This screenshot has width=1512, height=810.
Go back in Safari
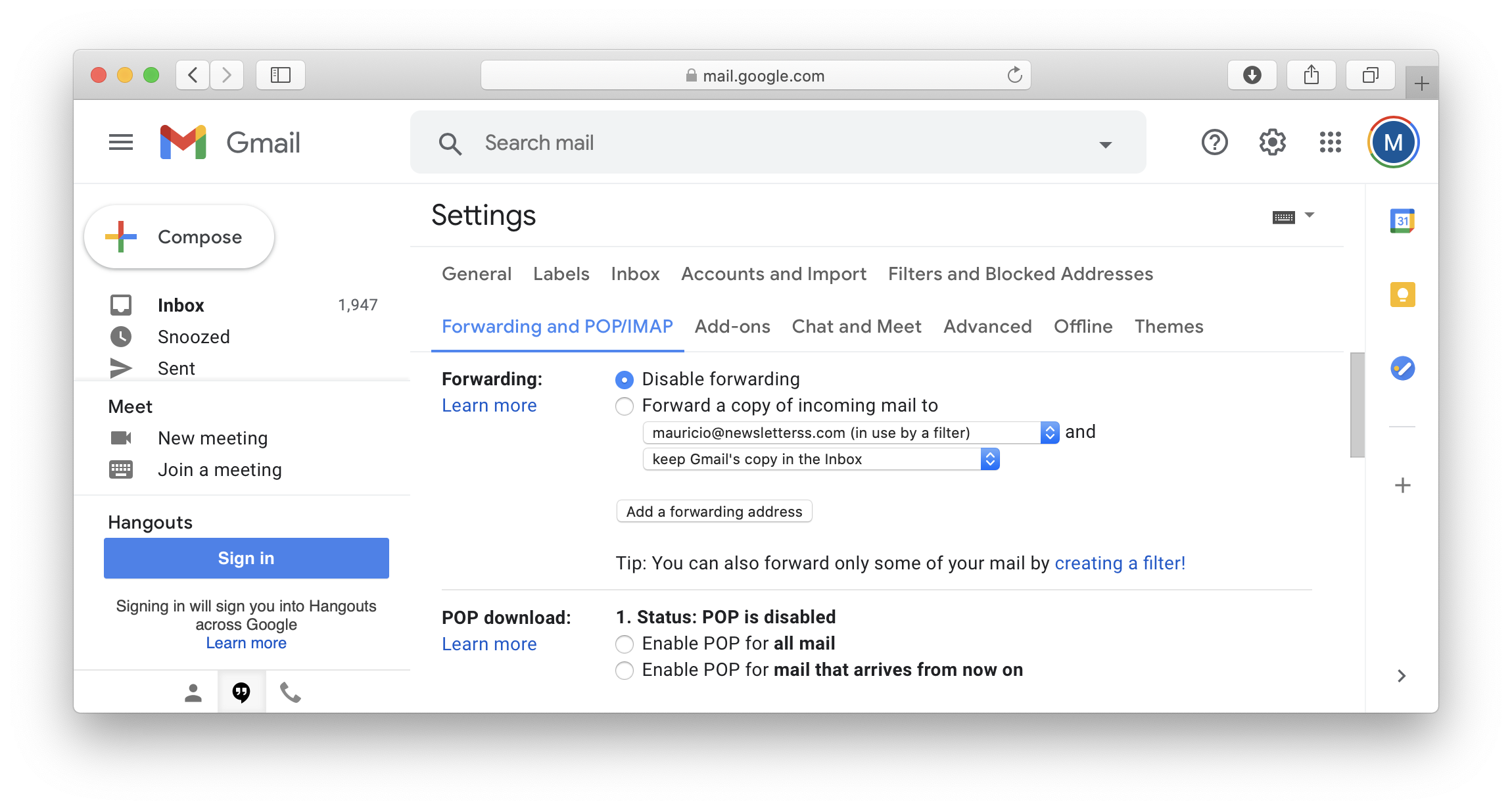[193, 75]
